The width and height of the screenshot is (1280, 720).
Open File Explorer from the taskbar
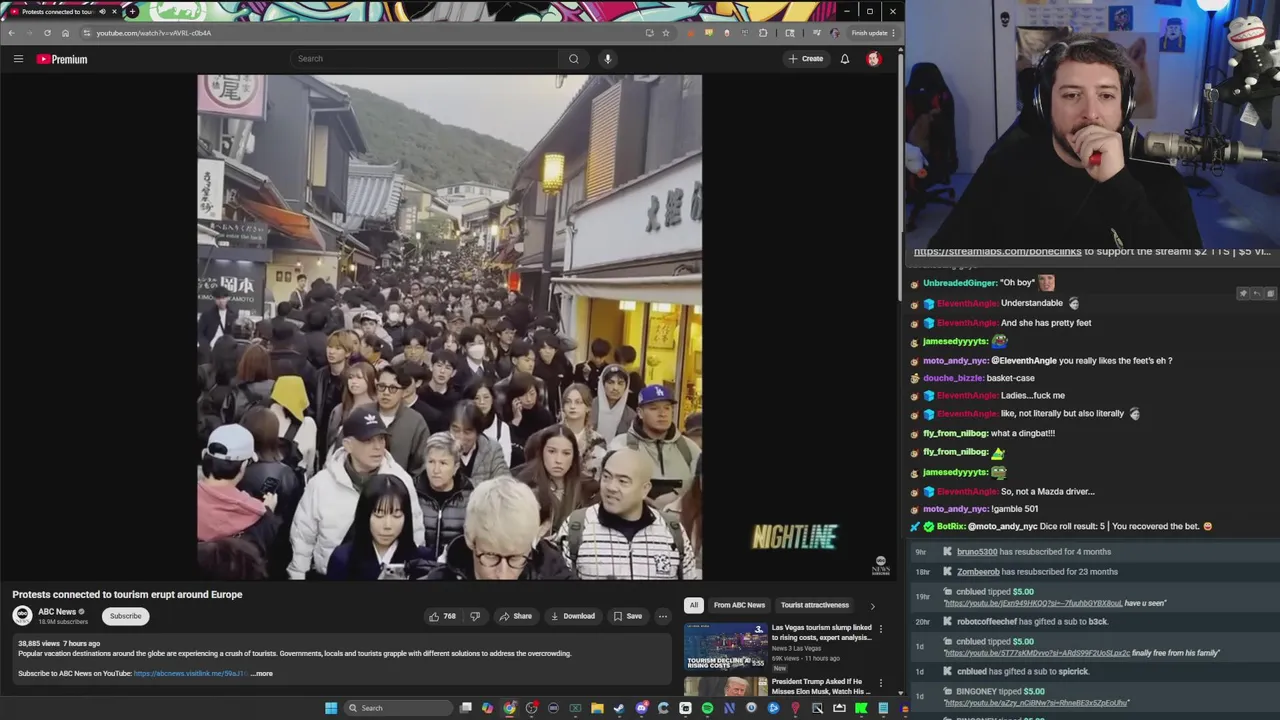(597, 708)
